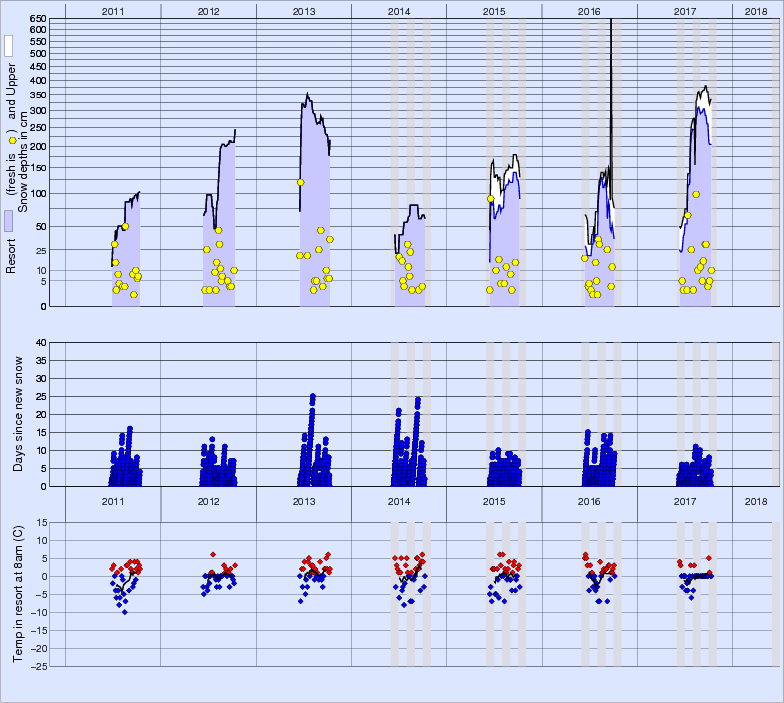Click the white upper snow depth legend swatch
The width and height of the screenshot is (784, 703).
pos(8,46)
